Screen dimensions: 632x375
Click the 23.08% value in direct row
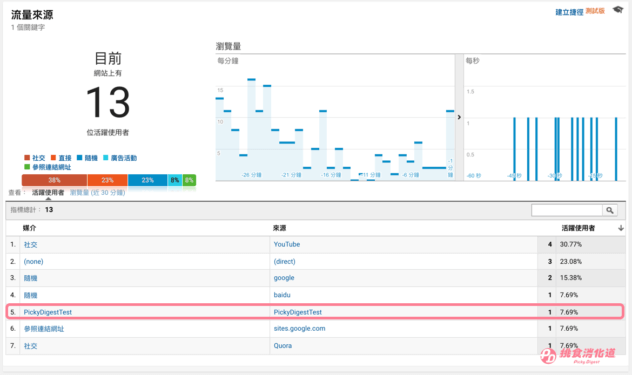[570, 261]
